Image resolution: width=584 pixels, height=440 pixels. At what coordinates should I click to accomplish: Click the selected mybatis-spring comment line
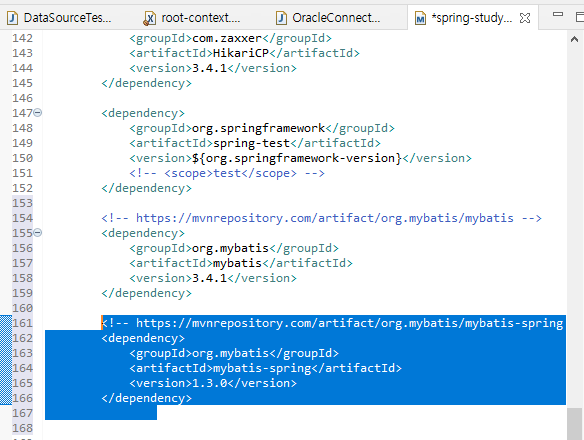tap(333, 323)
